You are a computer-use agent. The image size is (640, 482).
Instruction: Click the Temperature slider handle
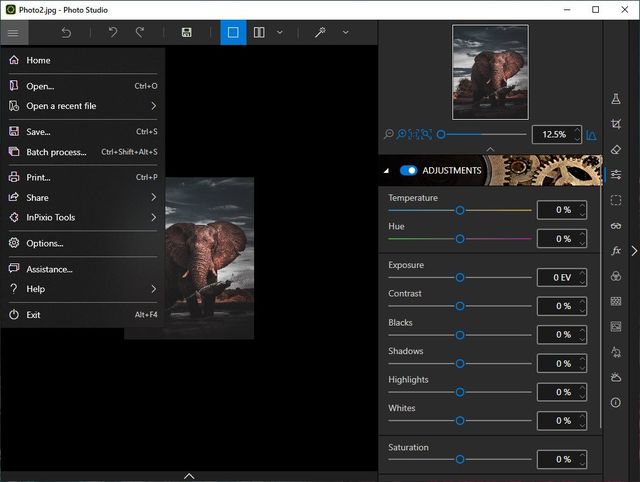click(x=460, y=210)
